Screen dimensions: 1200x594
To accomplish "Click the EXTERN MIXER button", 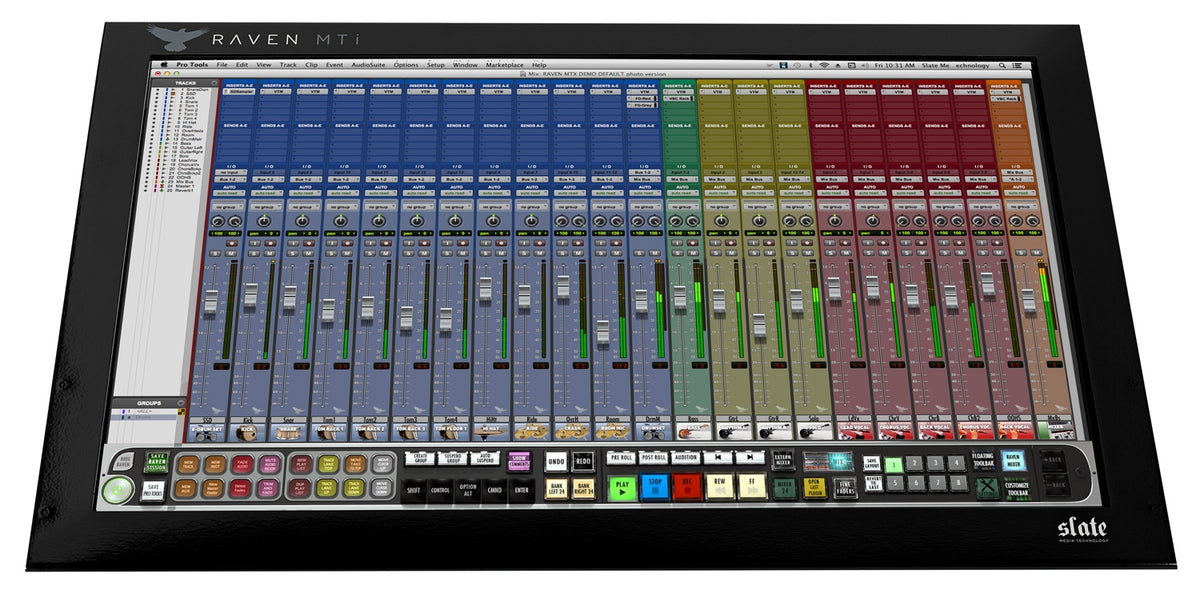I will click(x=783, y=460).
